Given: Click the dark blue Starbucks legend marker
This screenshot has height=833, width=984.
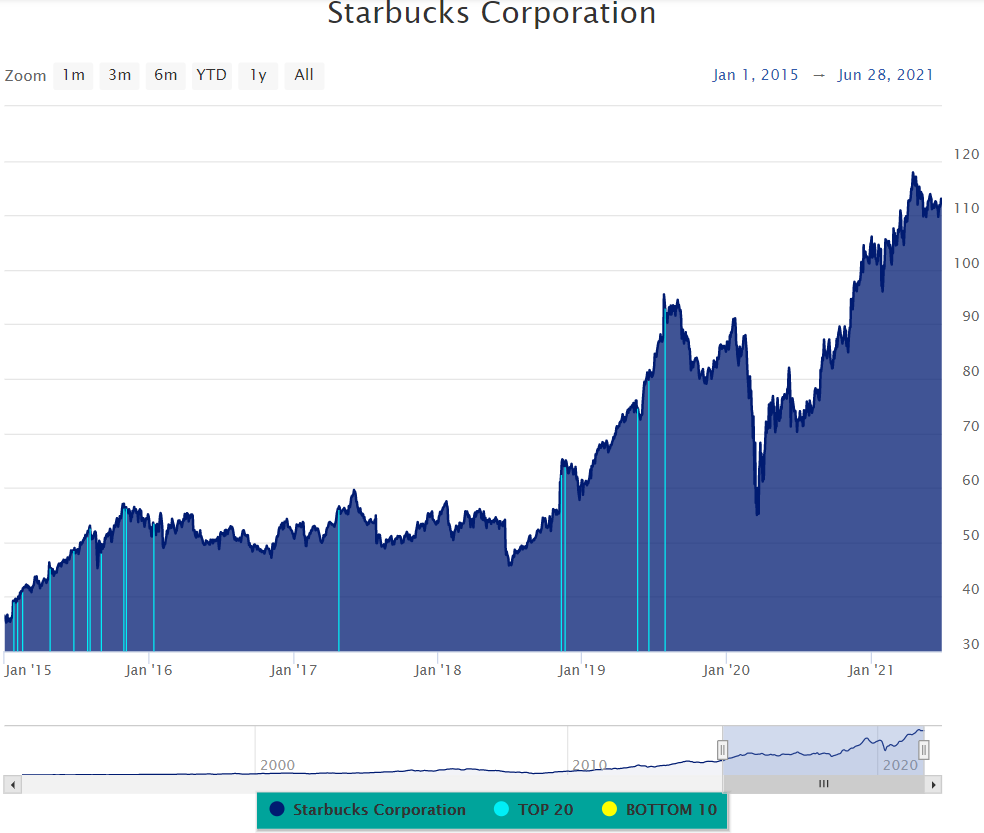Looking at the screenshot, I should coord(277,809).
